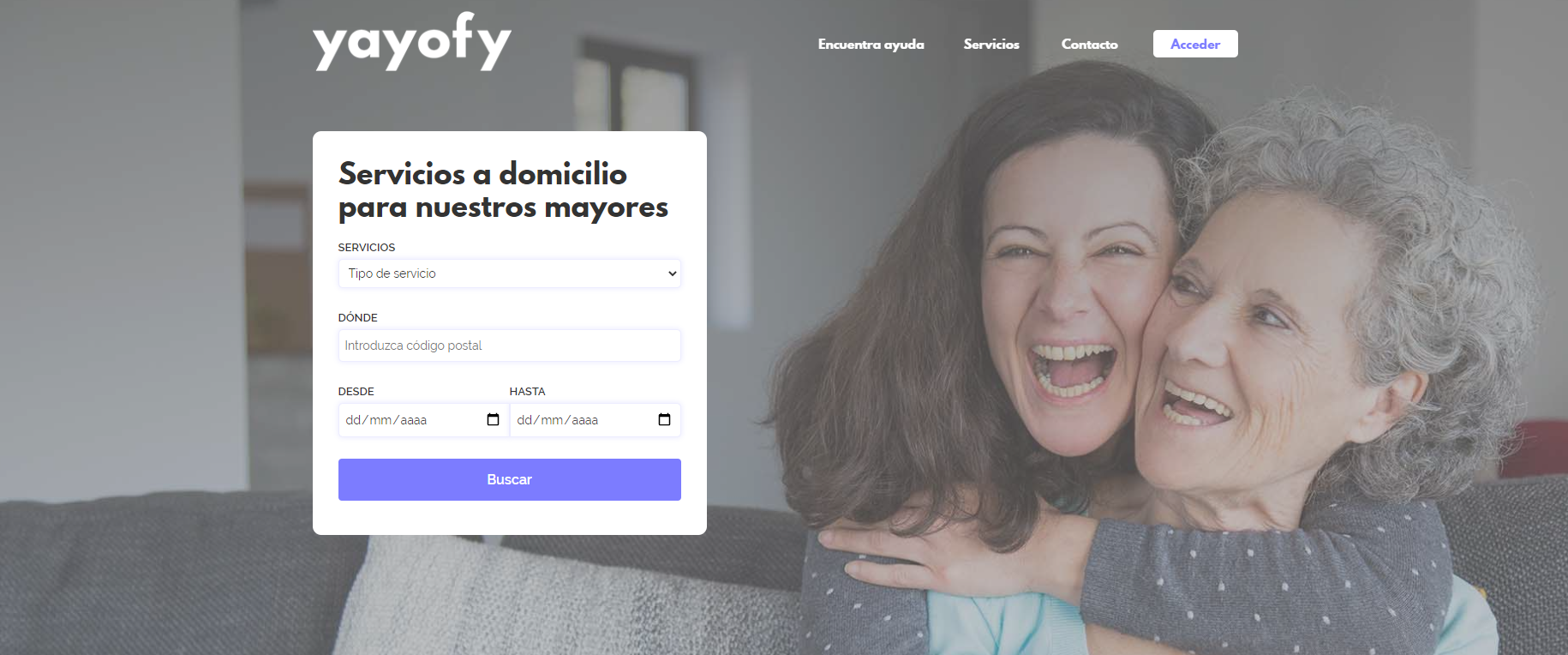
Task: Open the Encuentra ayuda menu item
Action: (x=871, y=44)
